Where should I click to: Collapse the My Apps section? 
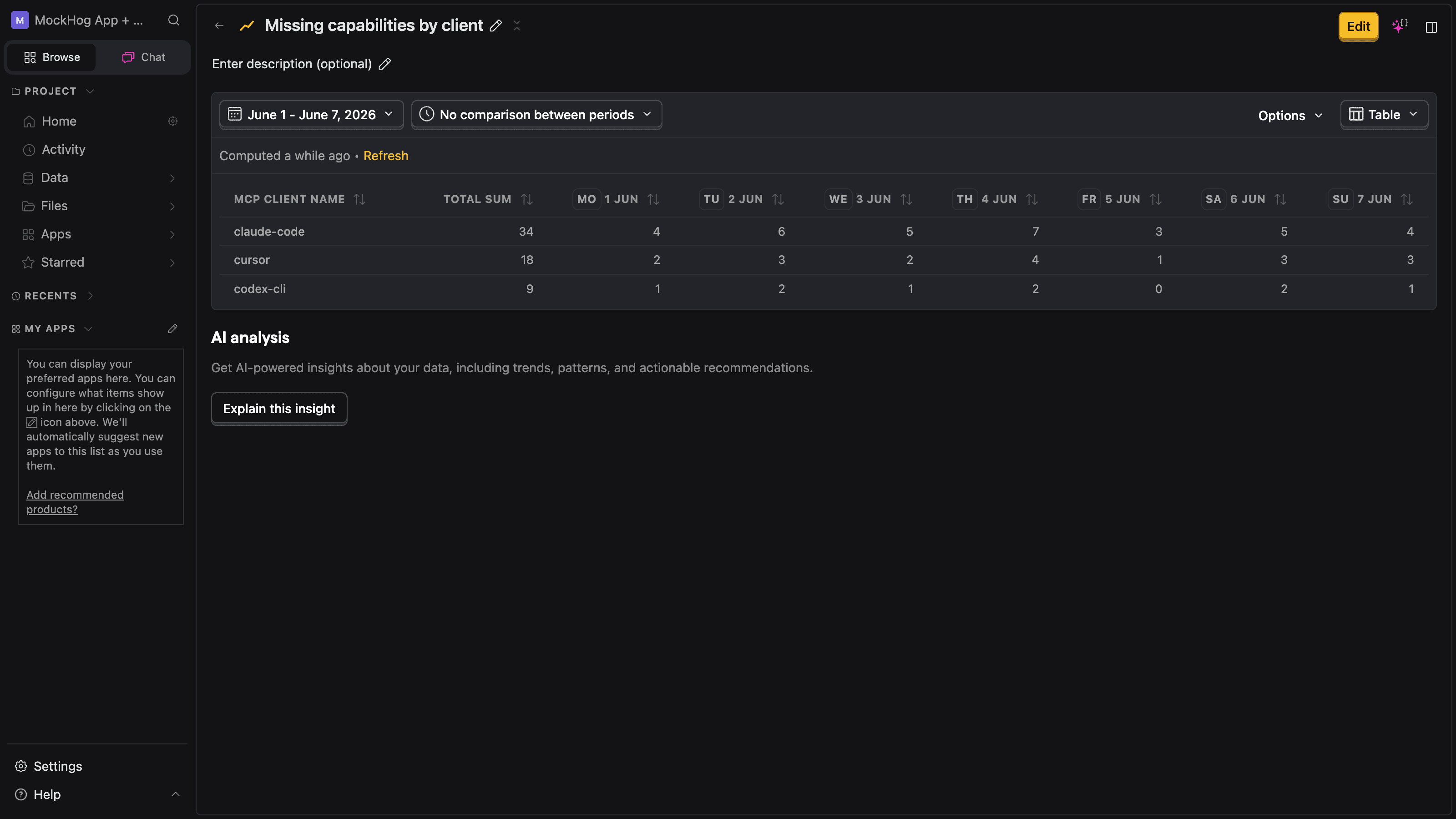(x=88, y=329)
